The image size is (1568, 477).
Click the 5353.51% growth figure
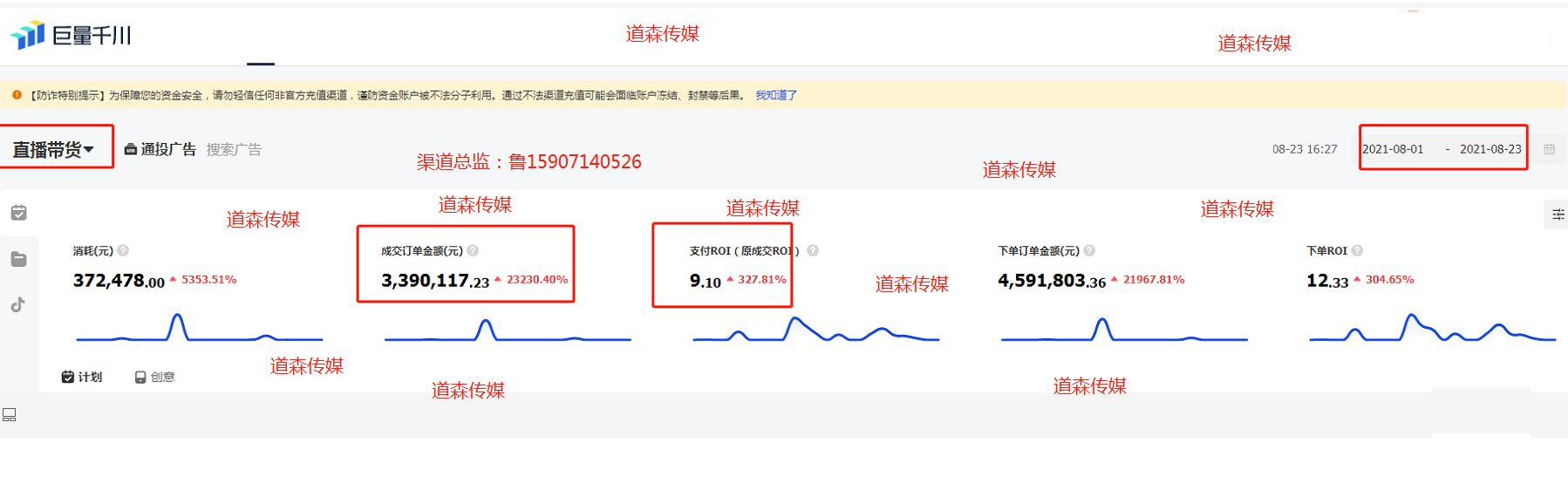(209, 280)
